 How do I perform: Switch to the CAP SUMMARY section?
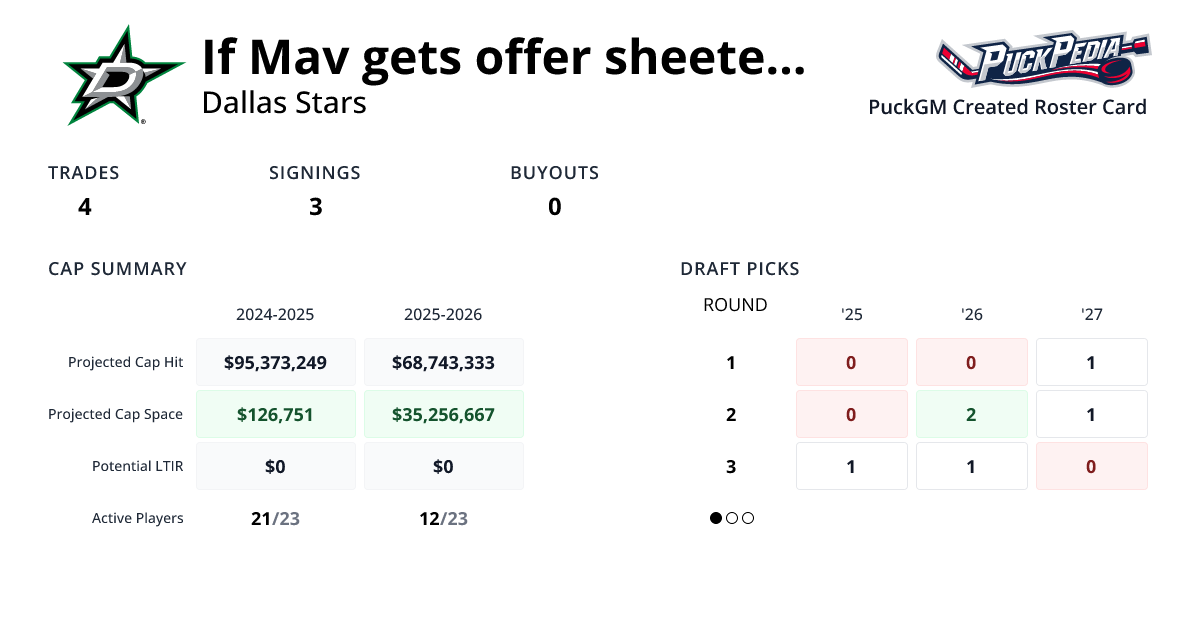pos(117,268)
